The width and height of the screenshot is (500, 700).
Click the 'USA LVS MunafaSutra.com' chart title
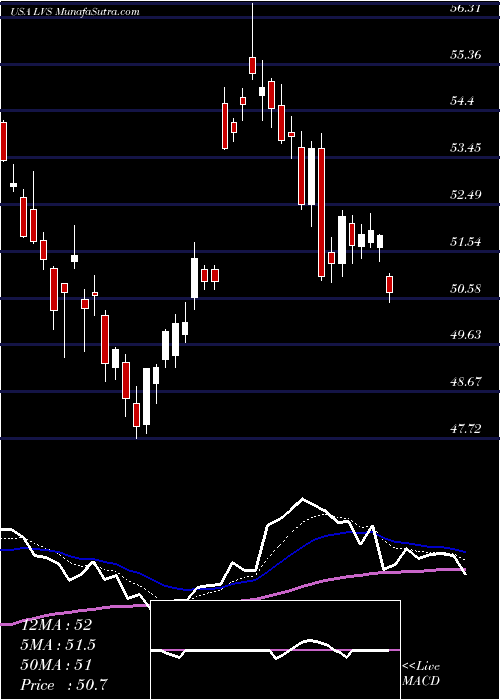point(76,12)
